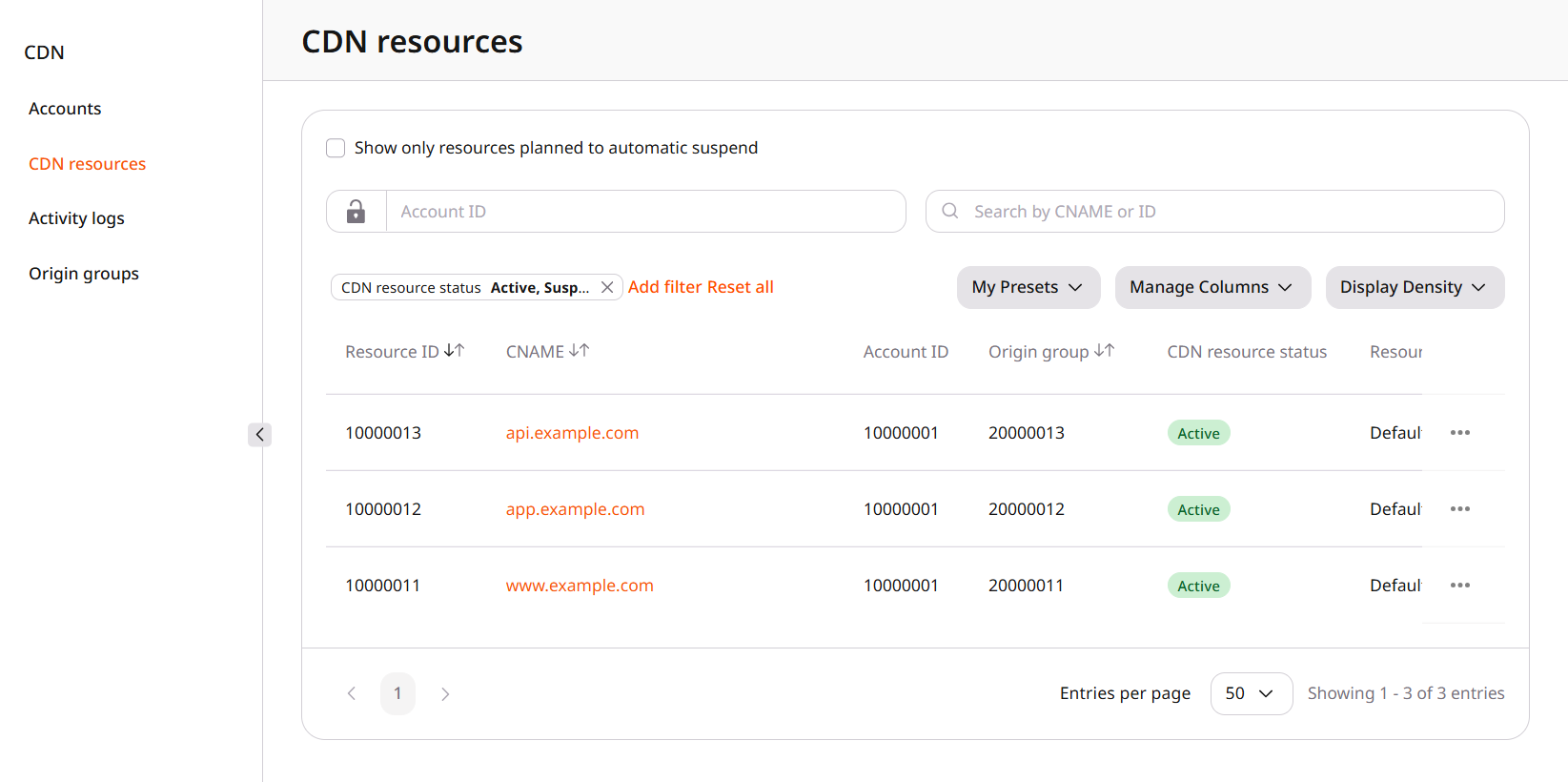The image size is (1568, 782).
Task: Click resource ID 10000011 cell
Action: point(383,586)
